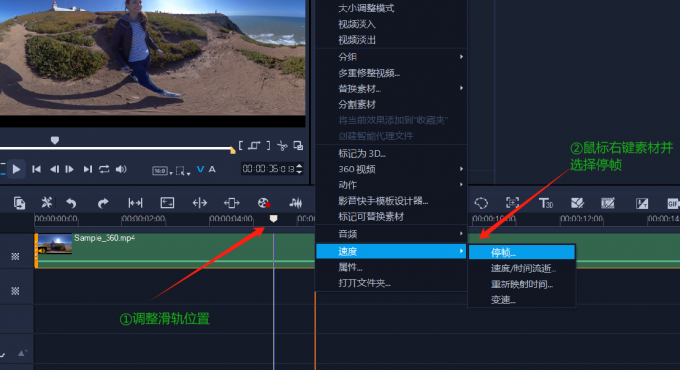
Task: Choose 影音快手模板设计器 menu entry
Action: coord(383,201)
